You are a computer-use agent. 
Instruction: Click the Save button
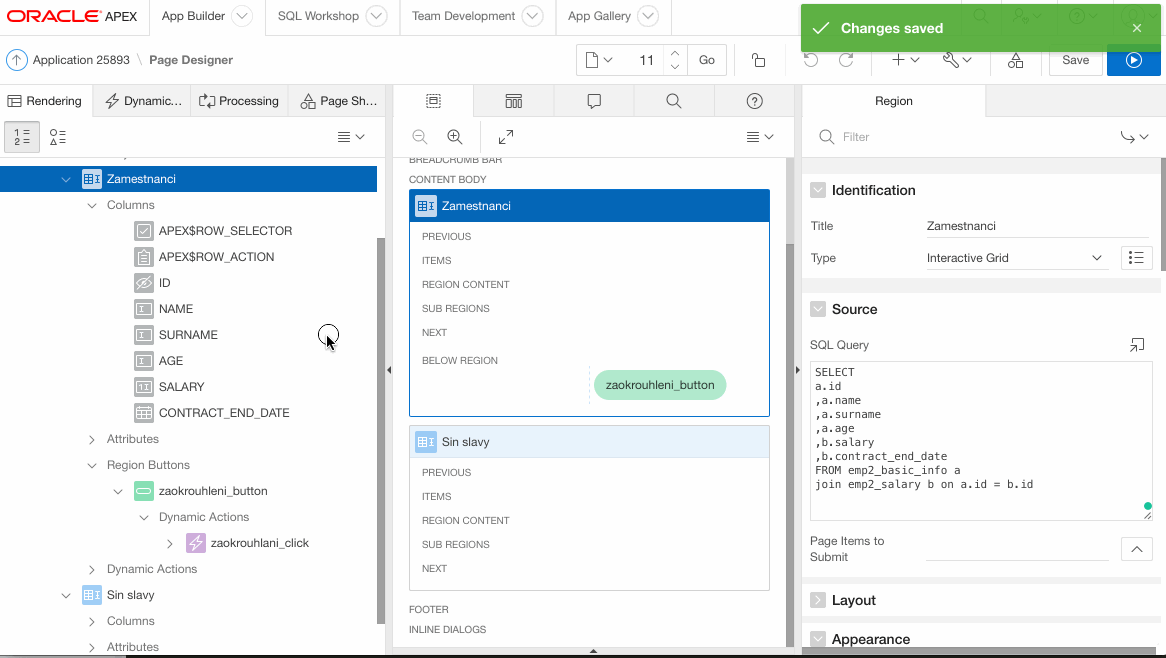click(x=1075, y=60)
